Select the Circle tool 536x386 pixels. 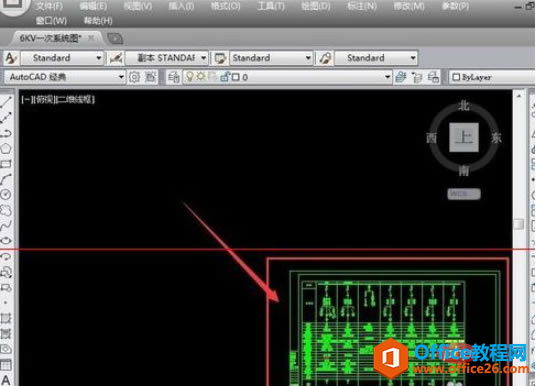pyautogui.click(x=6, y=195)
